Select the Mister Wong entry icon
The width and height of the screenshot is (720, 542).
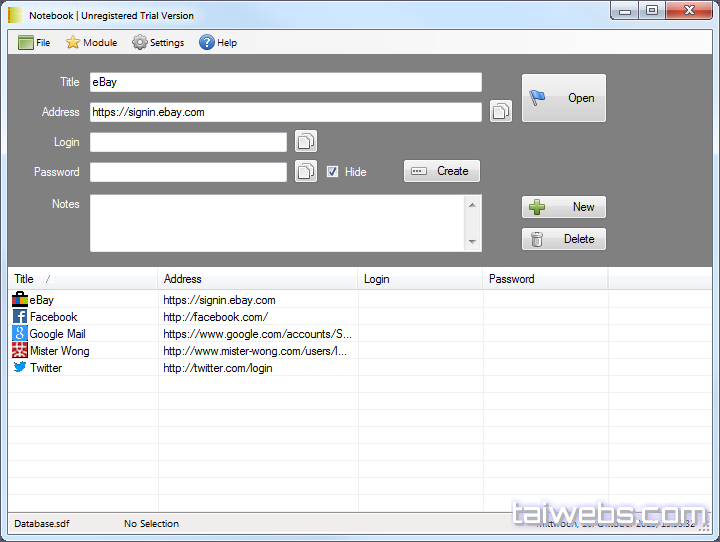20,350
